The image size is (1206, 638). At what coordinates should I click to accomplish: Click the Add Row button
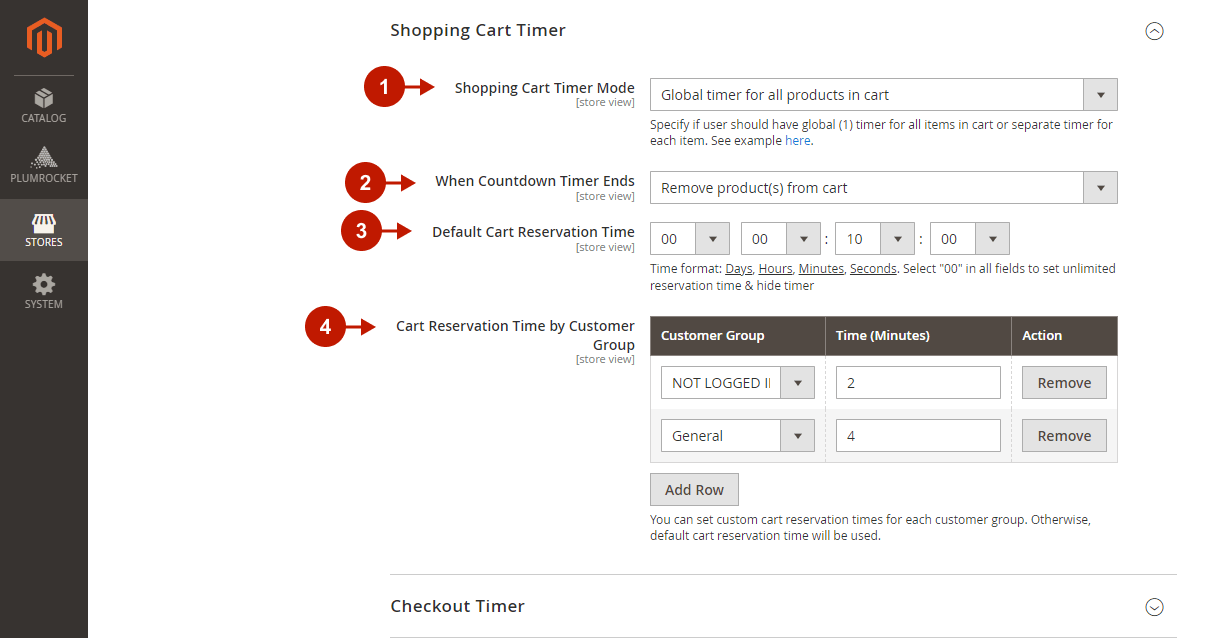tap(694, 490)
